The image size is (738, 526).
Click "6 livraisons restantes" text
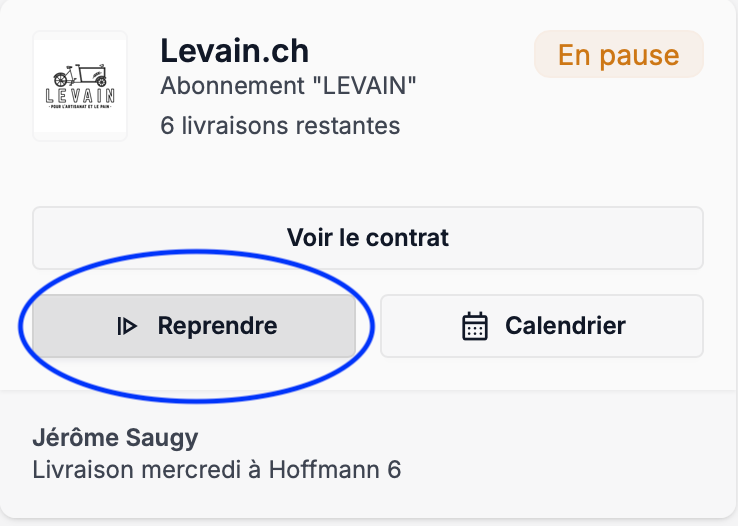point(280,126)
